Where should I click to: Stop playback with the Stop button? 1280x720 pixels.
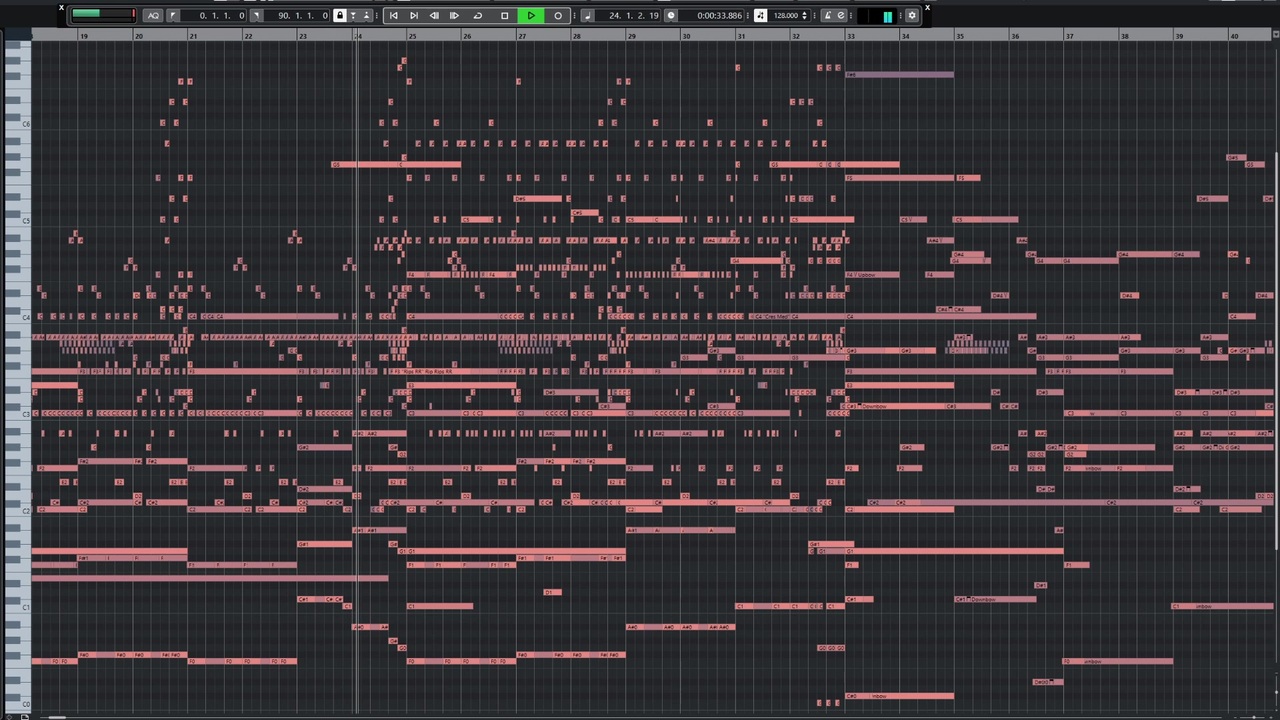(504, 16)
